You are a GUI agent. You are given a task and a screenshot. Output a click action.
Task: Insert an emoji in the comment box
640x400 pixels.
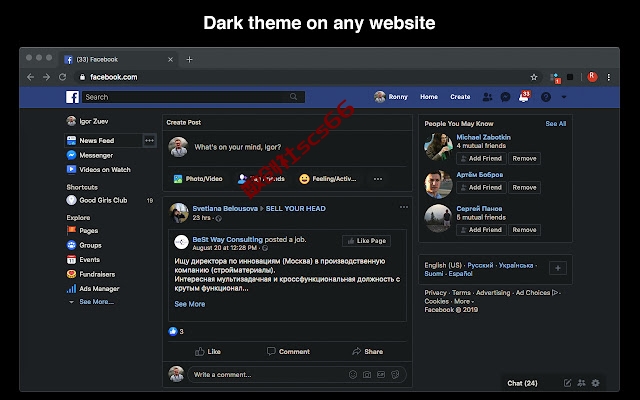[x=353, y=375]
